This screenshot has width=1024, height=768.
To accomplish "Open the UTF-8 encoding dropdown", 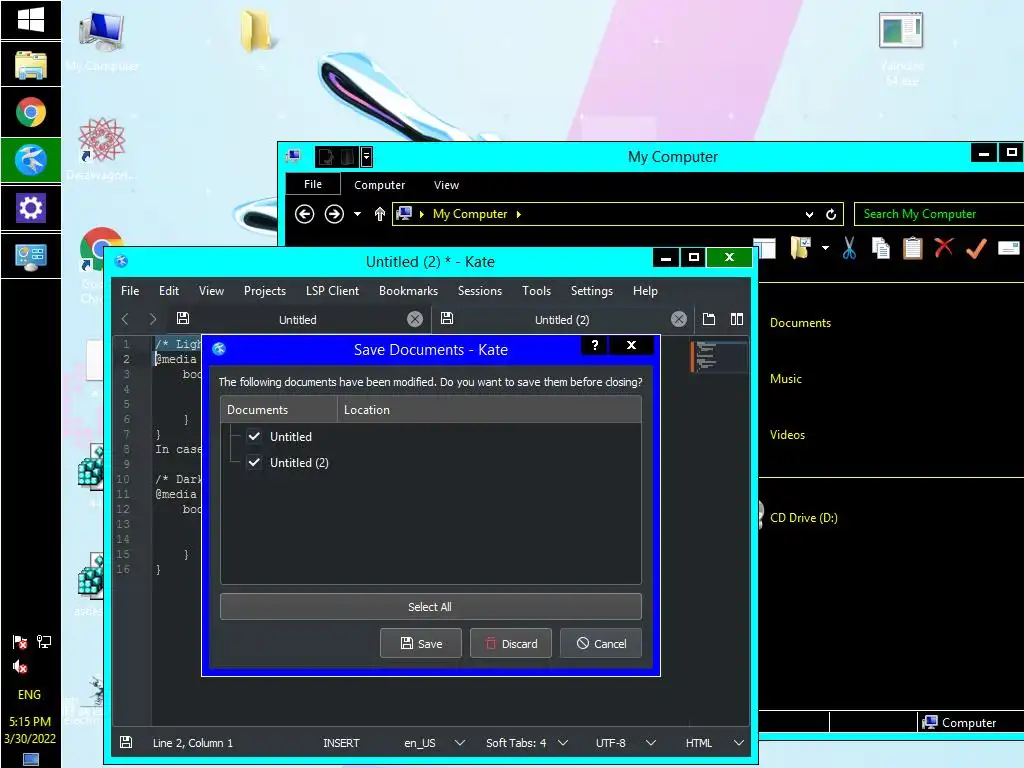I will 626,743.
